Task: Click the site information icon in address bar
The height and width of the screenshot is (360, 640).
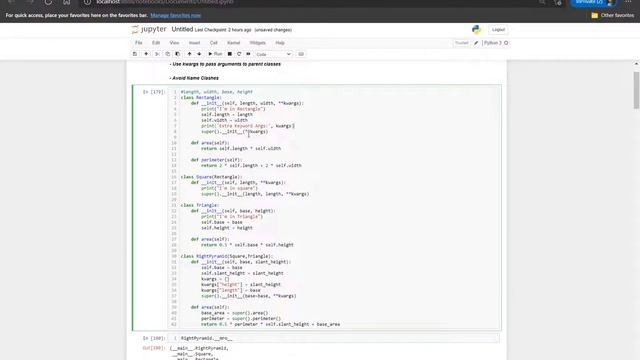Action: [x=87, y=2]
